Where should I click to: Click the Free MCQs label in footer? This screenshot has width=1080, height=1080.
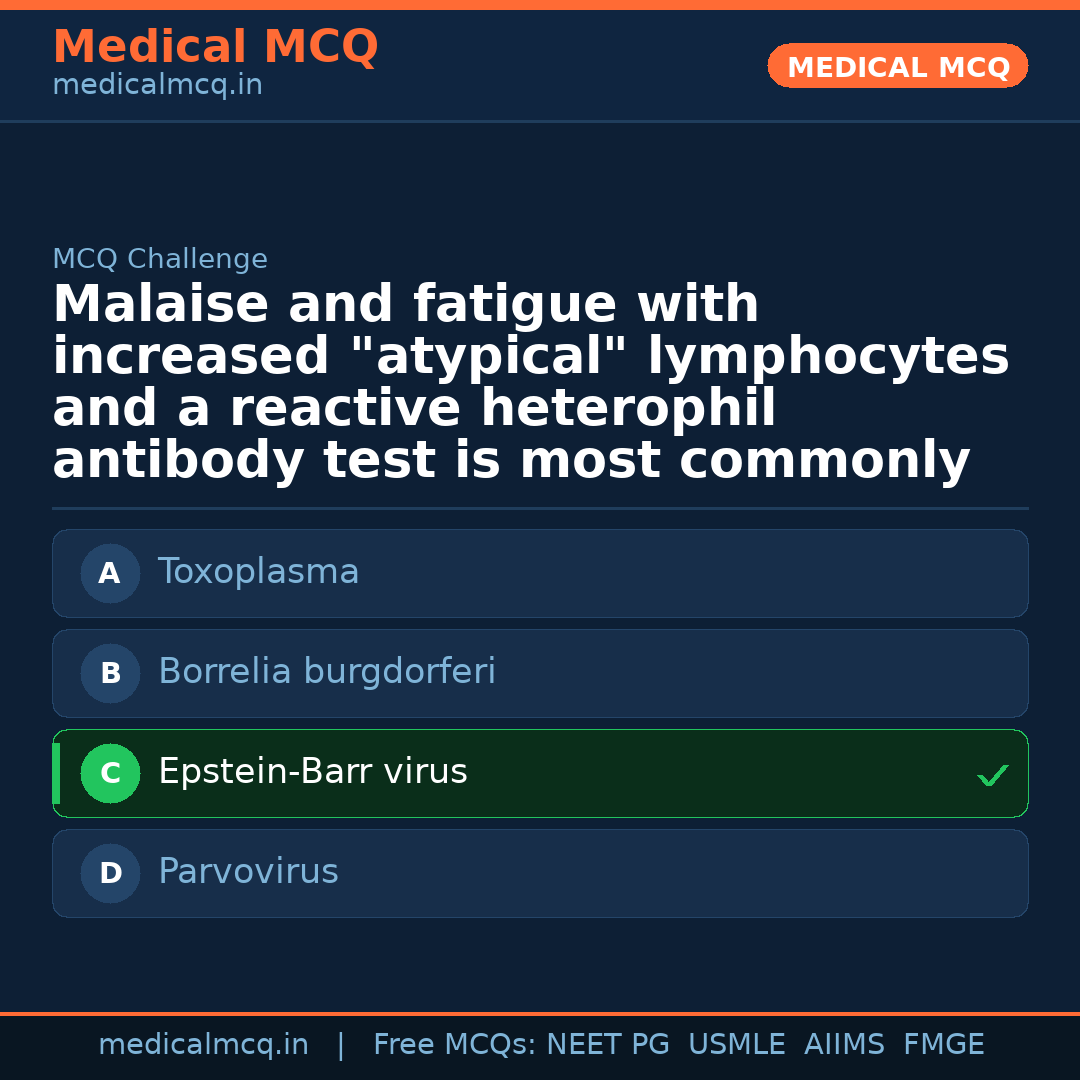tap(454, 1045)
